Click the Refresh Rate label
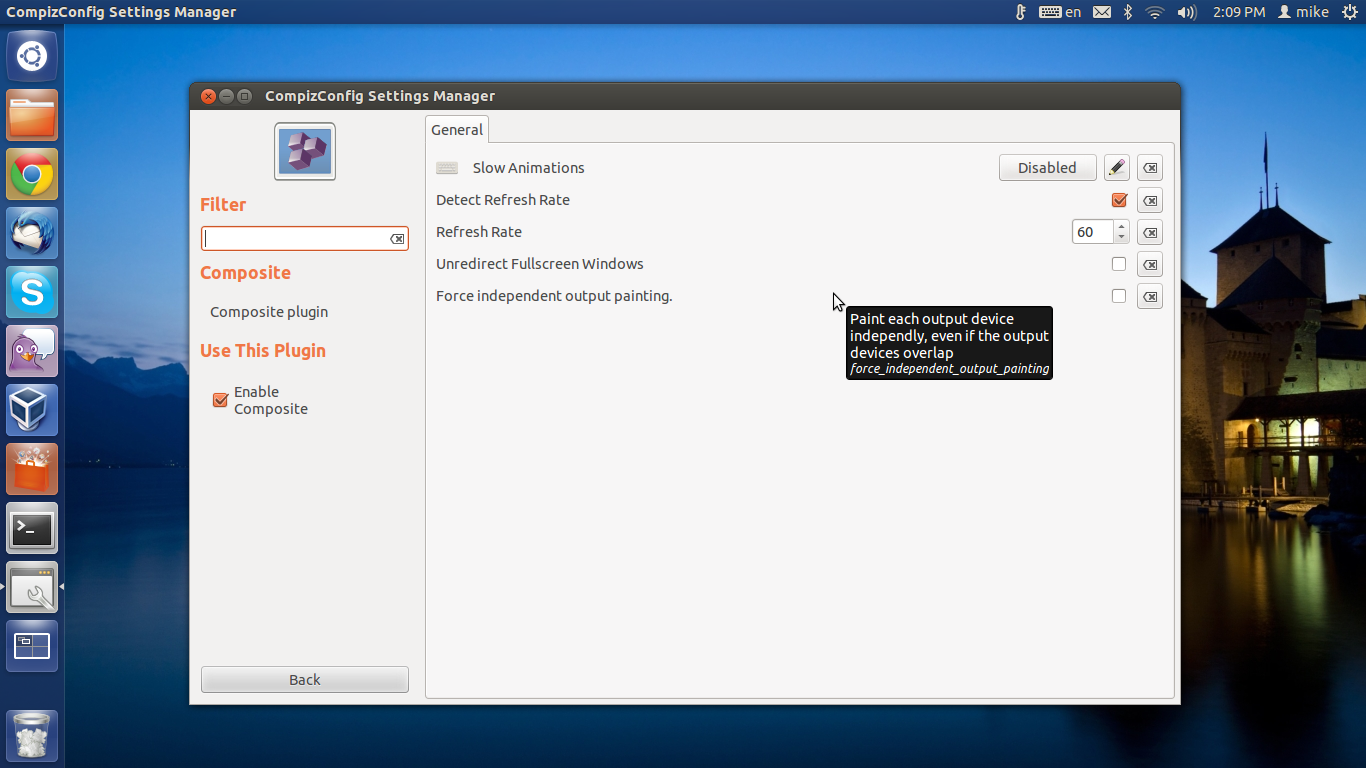1366x768 pixels. coord(479,232)
